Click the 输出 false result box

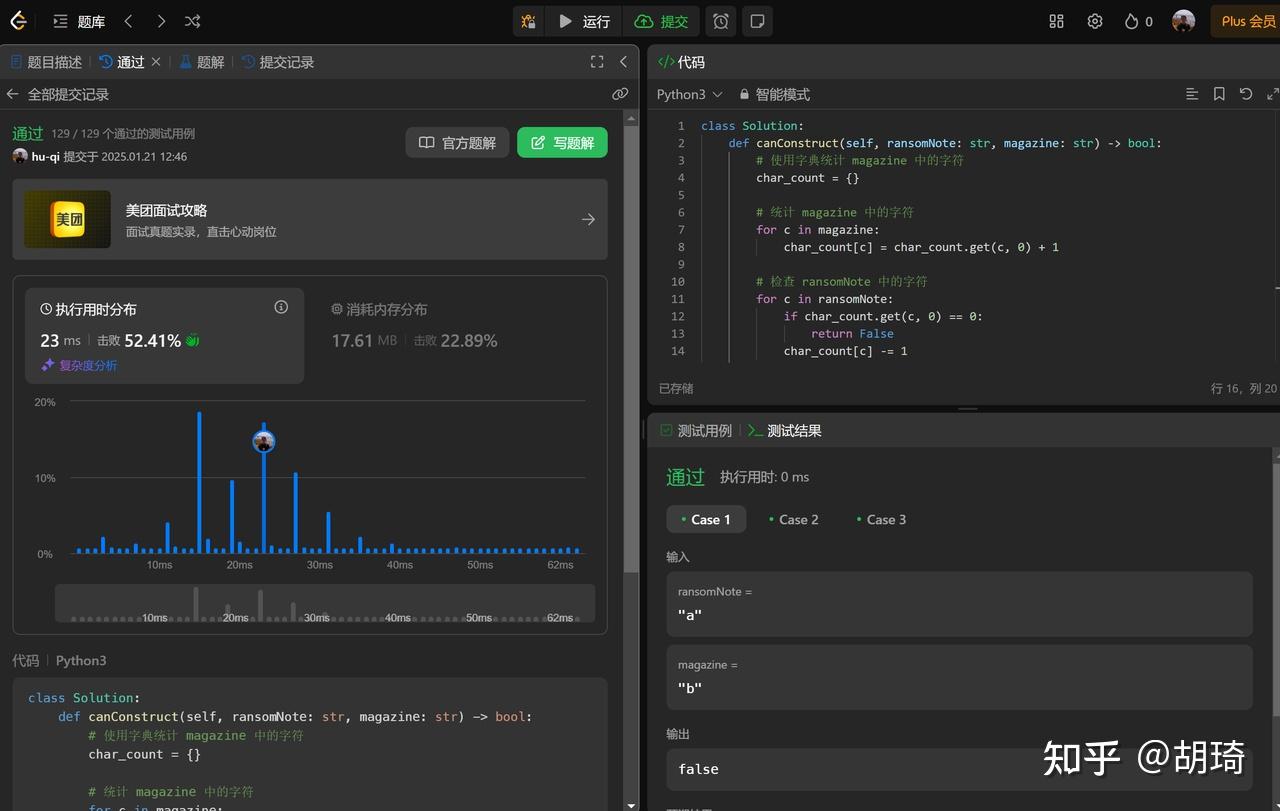tap(960, 769)
